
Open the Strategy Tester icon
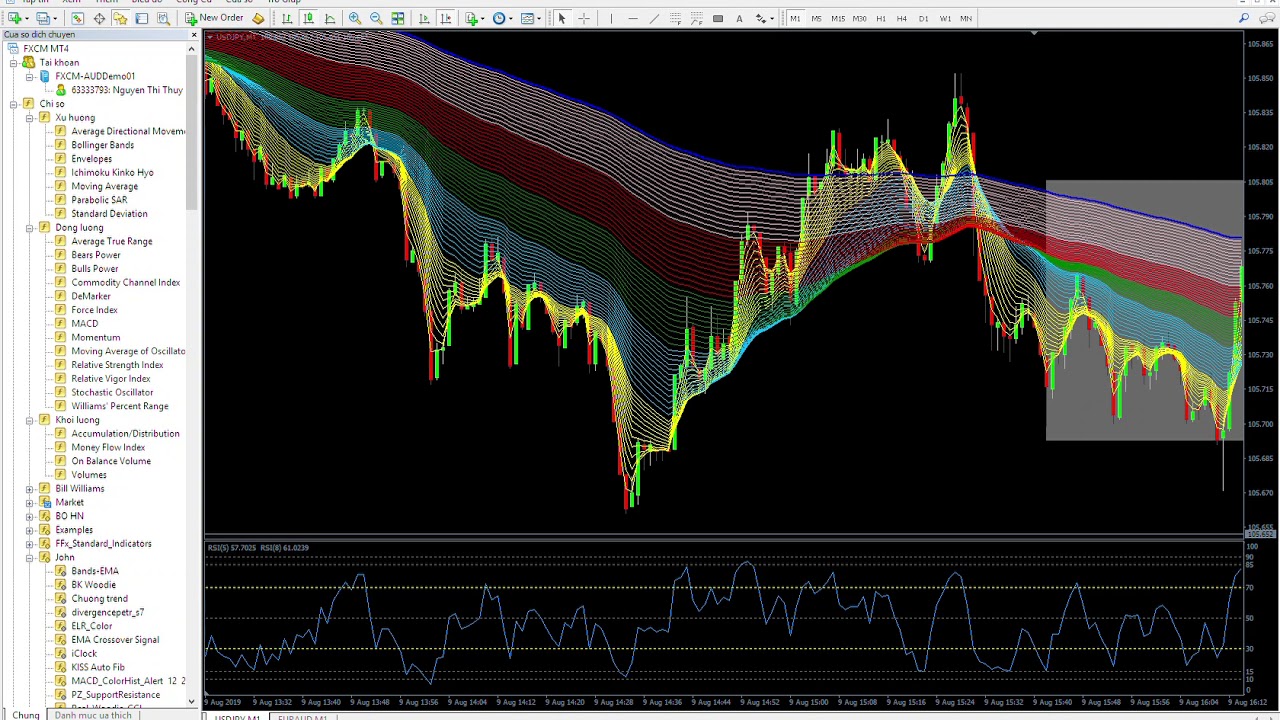pyautogui.click(x=163, y=18)
